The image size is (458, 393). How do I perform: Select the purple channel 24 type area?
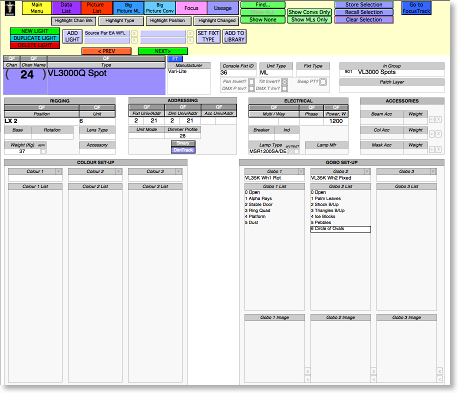point(106,82)
